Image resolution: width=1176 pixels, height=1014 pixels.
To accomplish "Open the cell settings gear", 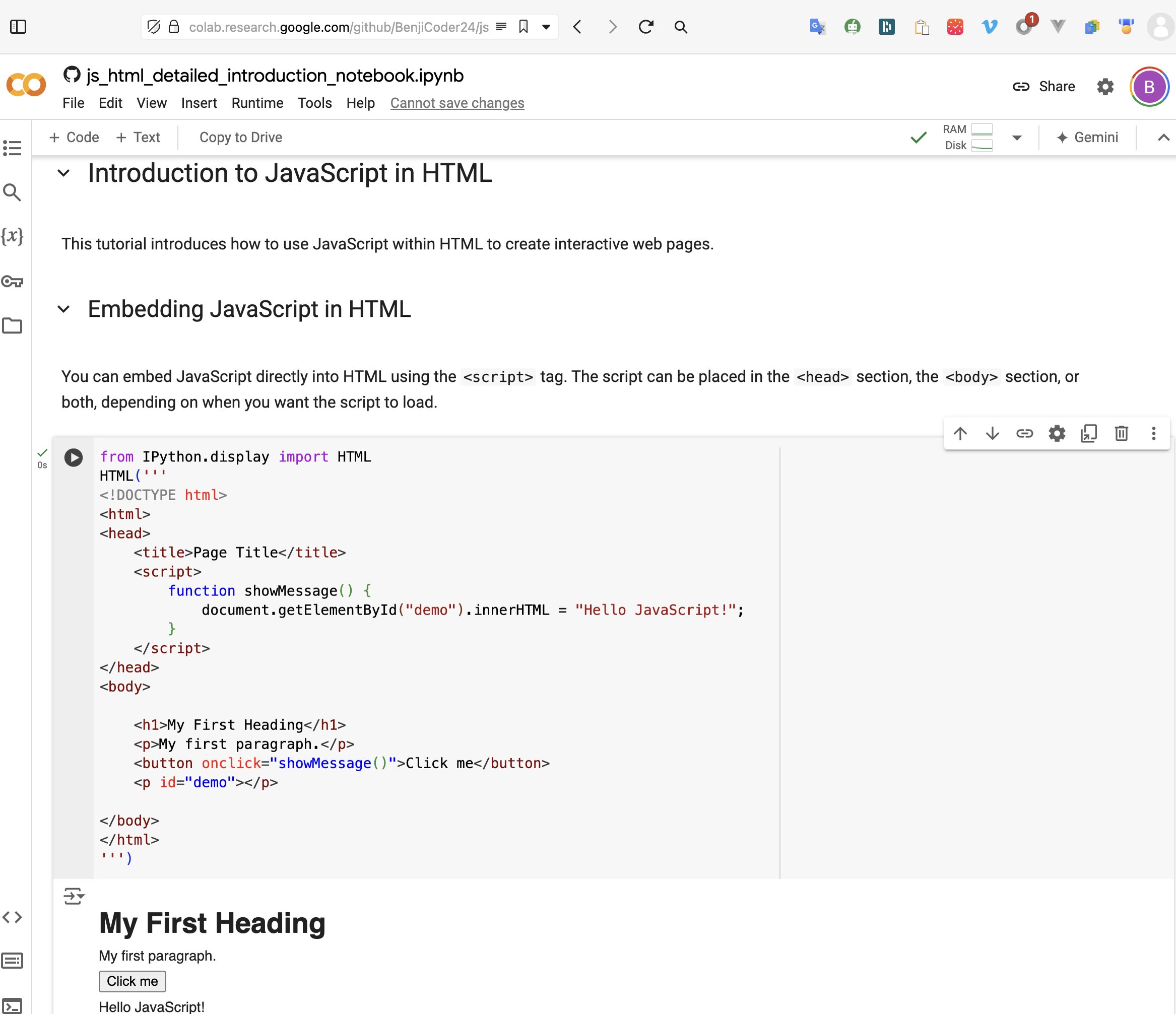I will [1056, 434].
